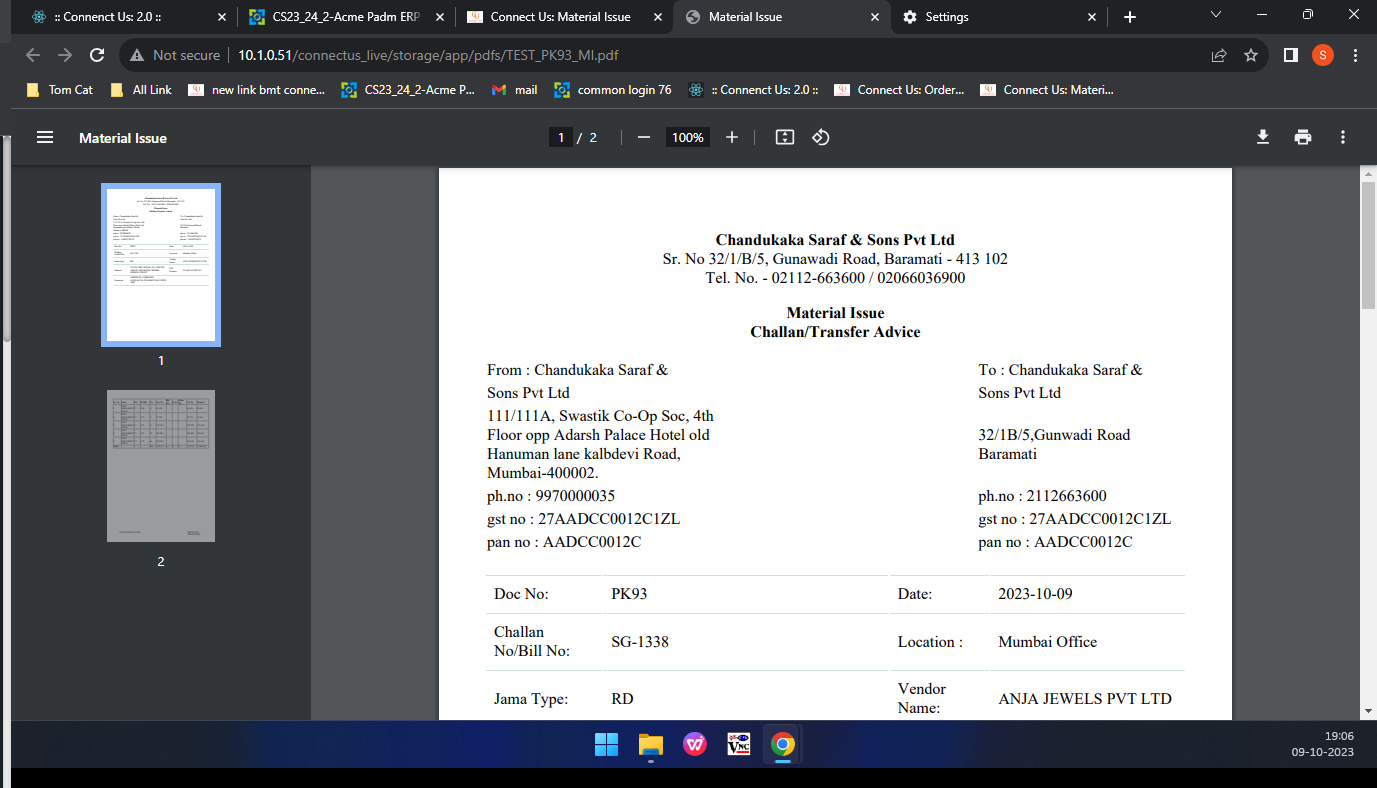Open the common login 76 bookmark

[x=613, y=90]
